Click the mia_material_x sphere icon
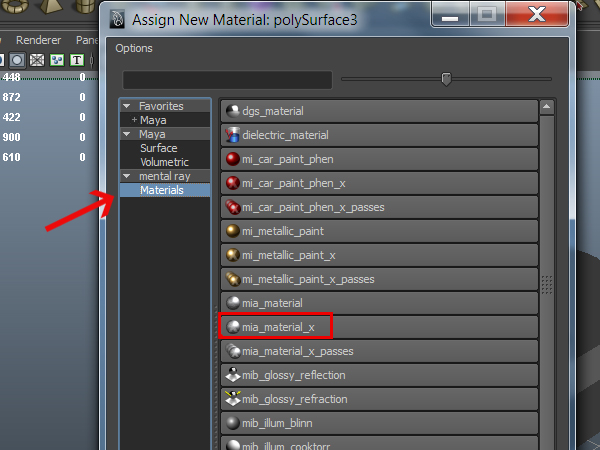600x450 pixels. click(x=233, y=327)
